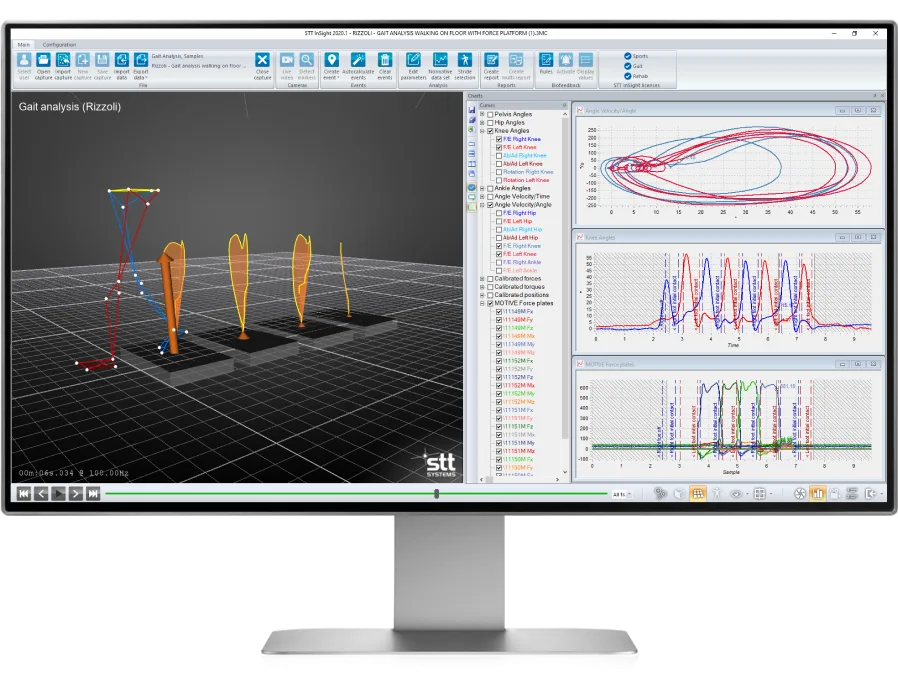Viewport: 898px width, 683px height.
Task: Click the Import capture icon
Action: [x=63, y=60]
